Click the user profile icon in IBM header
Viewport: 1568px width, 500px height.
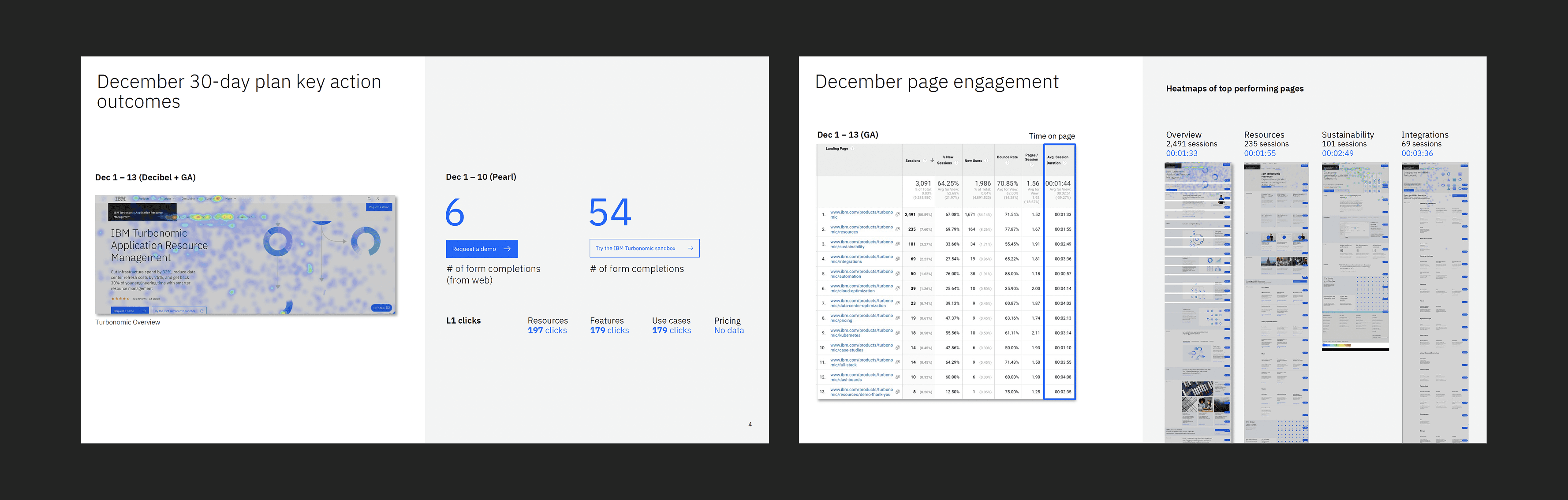[378, 198]
